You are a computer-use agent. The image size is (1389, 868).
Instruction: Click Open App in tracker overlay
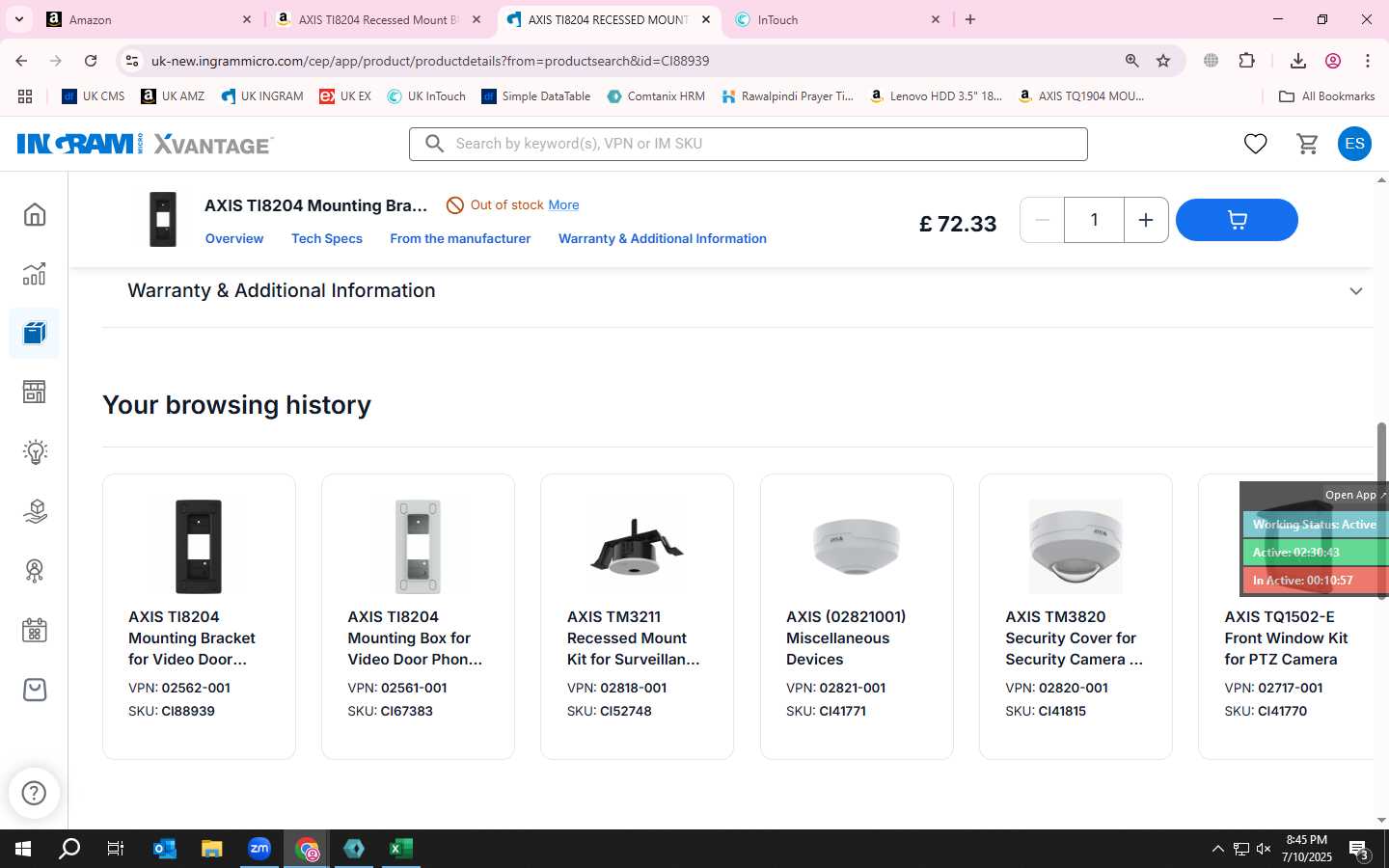[1354, 495]
